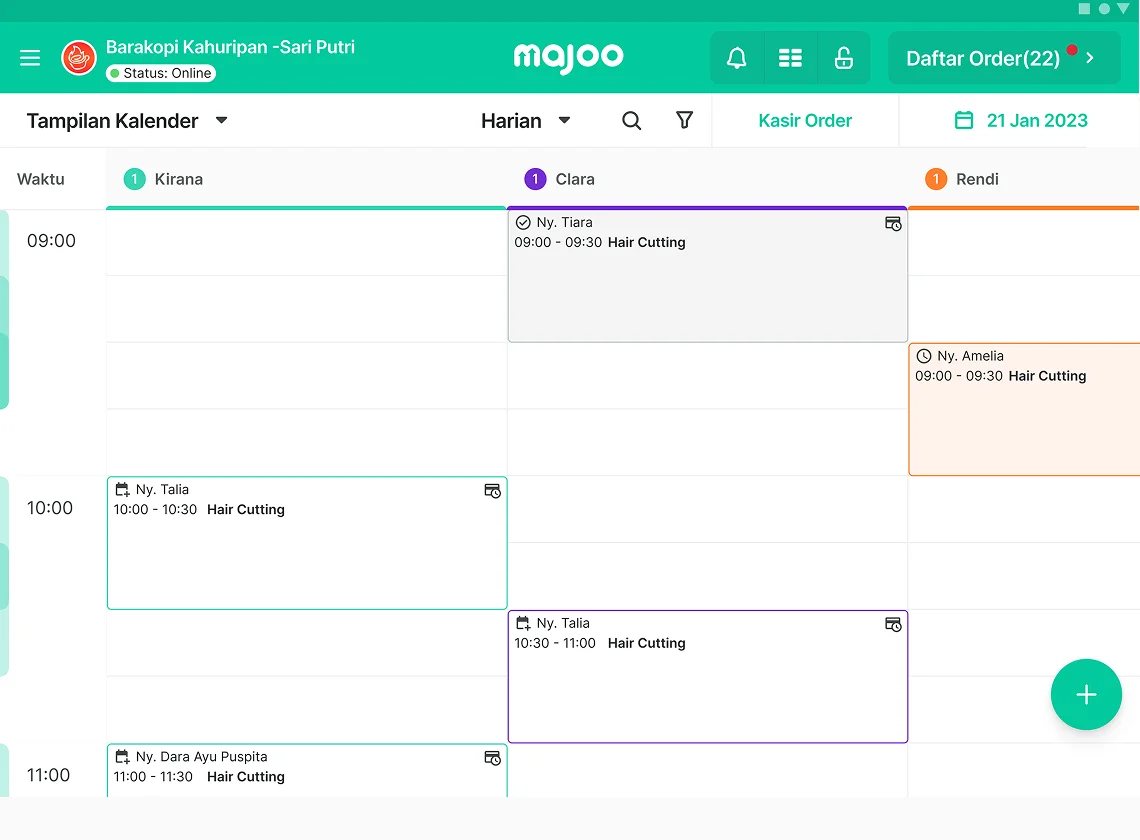Select the Kirana staff column header

[178, 180]
